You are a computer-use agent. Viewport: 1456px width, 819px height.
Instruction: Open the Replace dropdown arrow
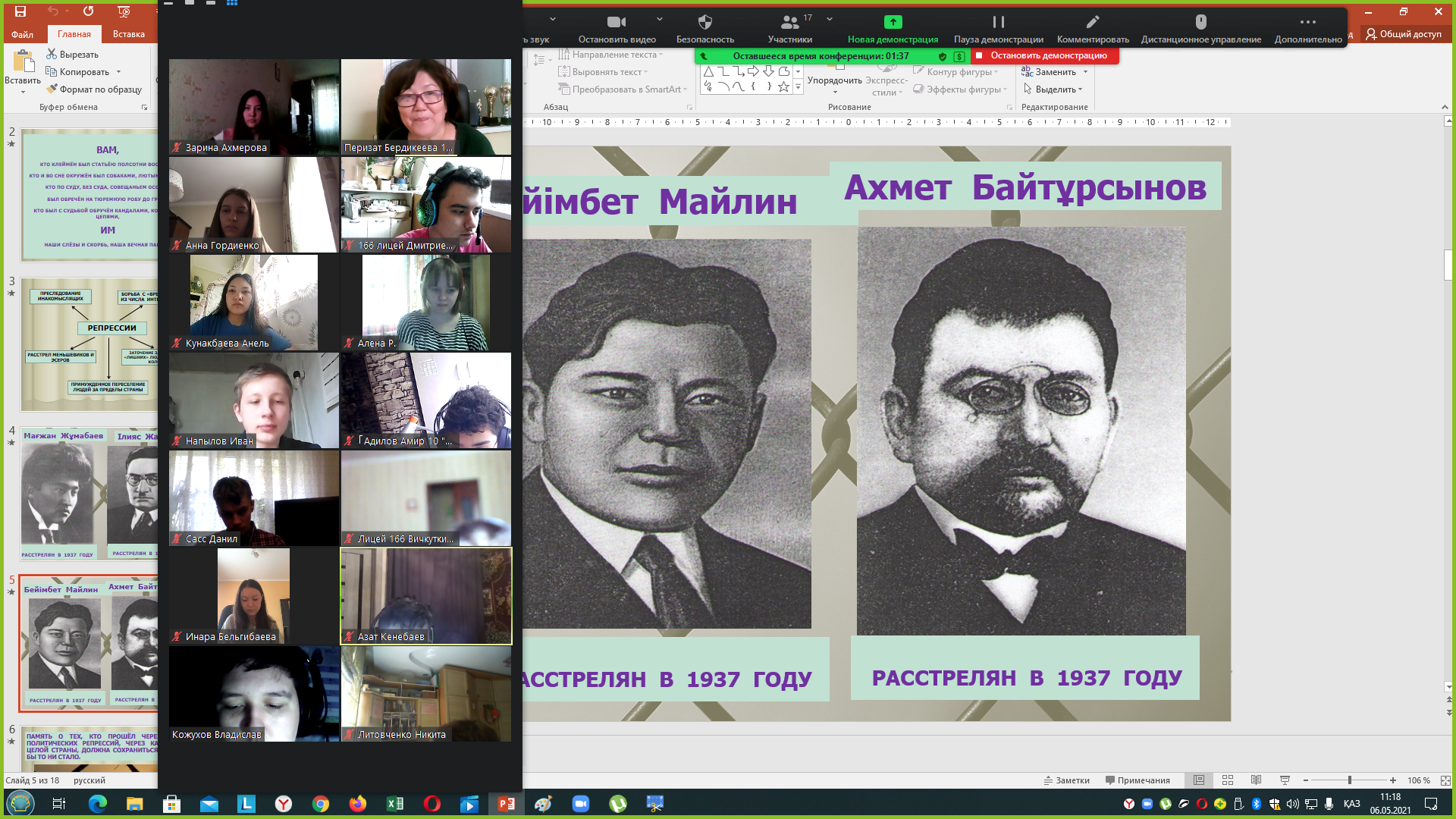click(x=1086, y=72)
